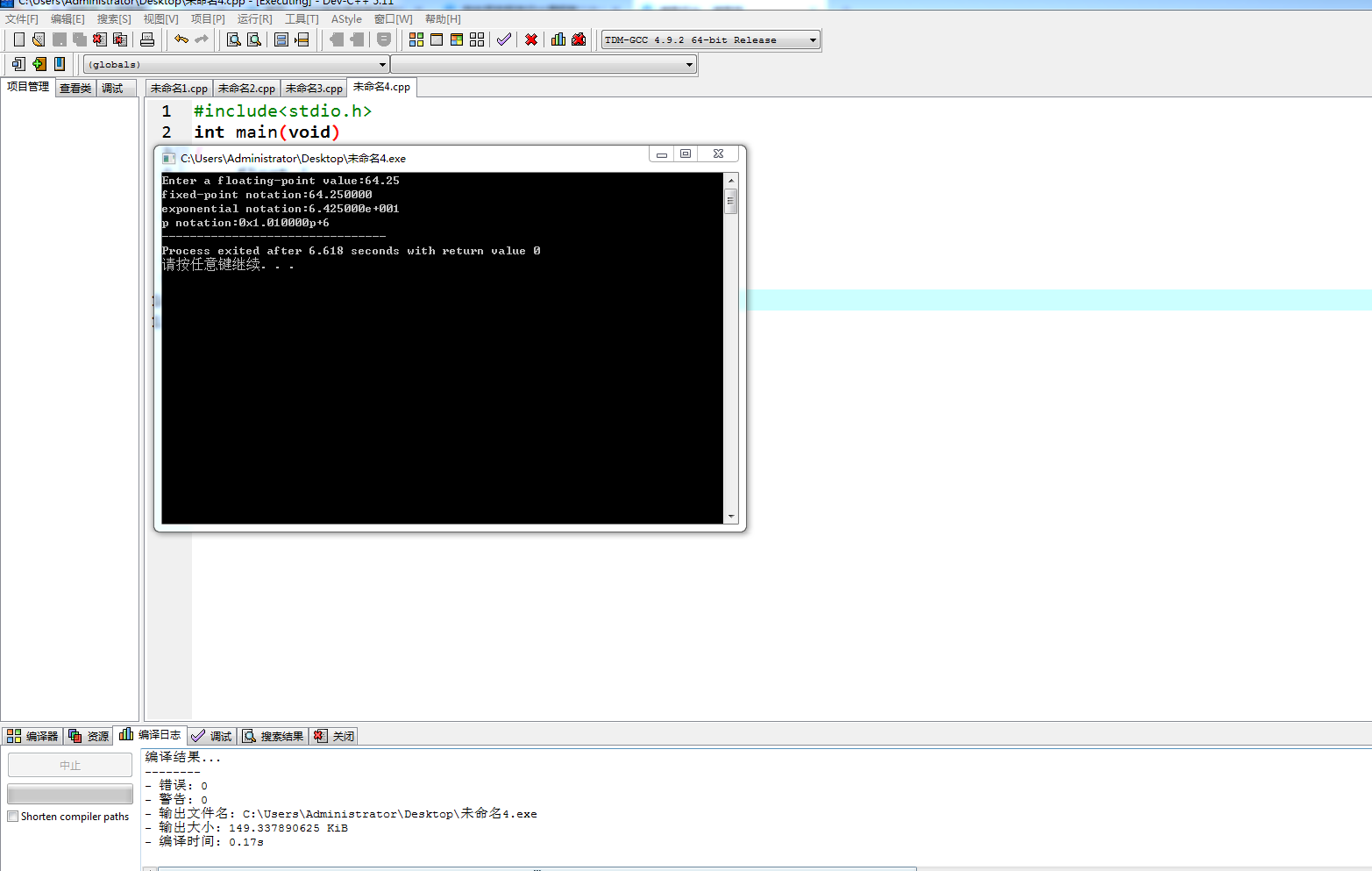Viewport: 1372px width, 871px height.
Task: Click the Insert icon in second toolbar row
Action: (x=18, y=64)
